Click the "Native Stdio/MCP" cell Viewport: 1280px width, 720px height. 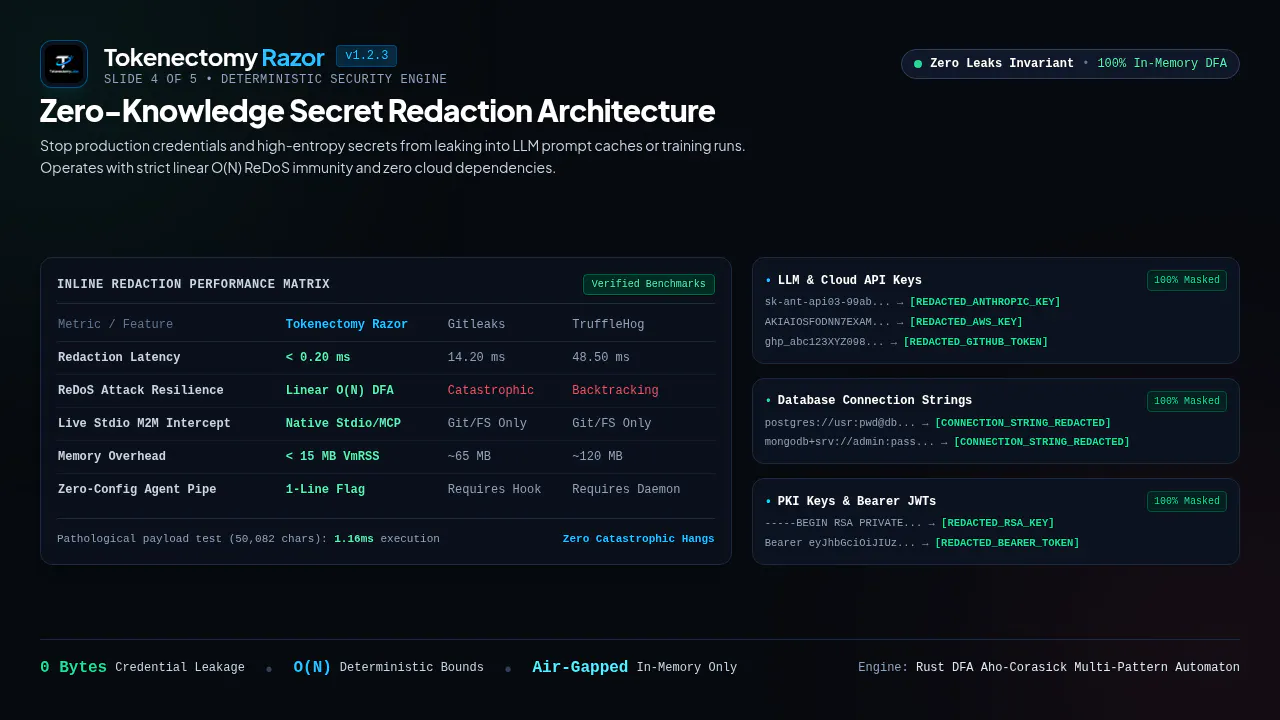point(343,423)
